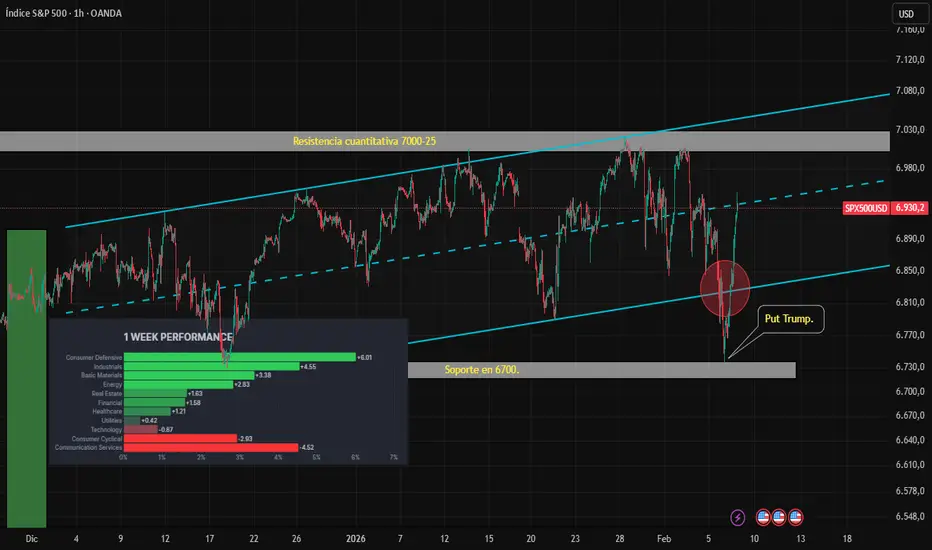The height and width of the screenshot is (550, 932).
Task: Click the 6.670,0 price axis label
Action: tap(910, 416)
